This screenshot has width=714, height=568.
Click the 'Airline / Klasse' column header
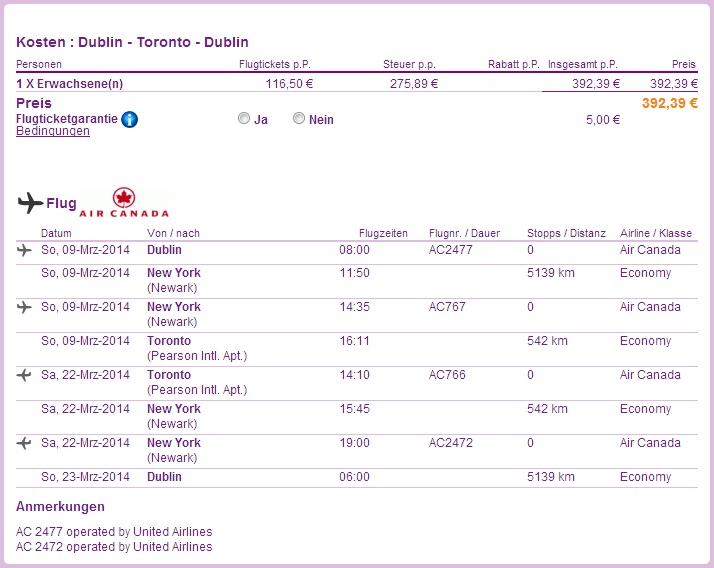click(x=656, y=233)
